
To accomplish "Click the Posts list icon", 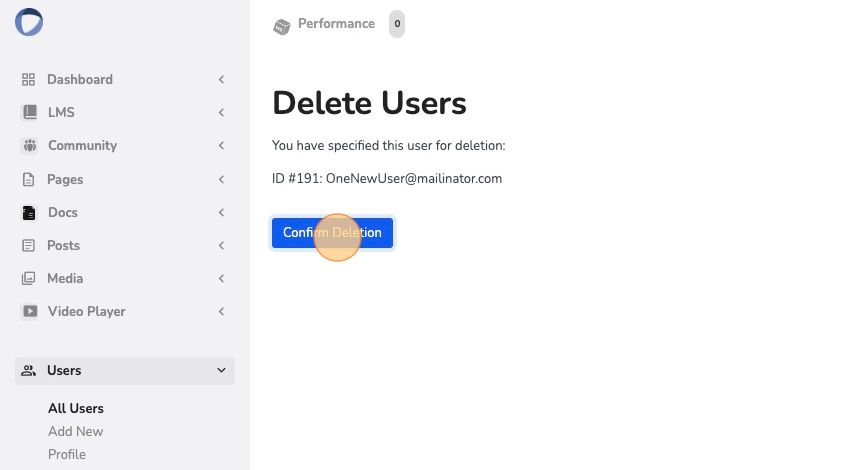I will [29, 245].
